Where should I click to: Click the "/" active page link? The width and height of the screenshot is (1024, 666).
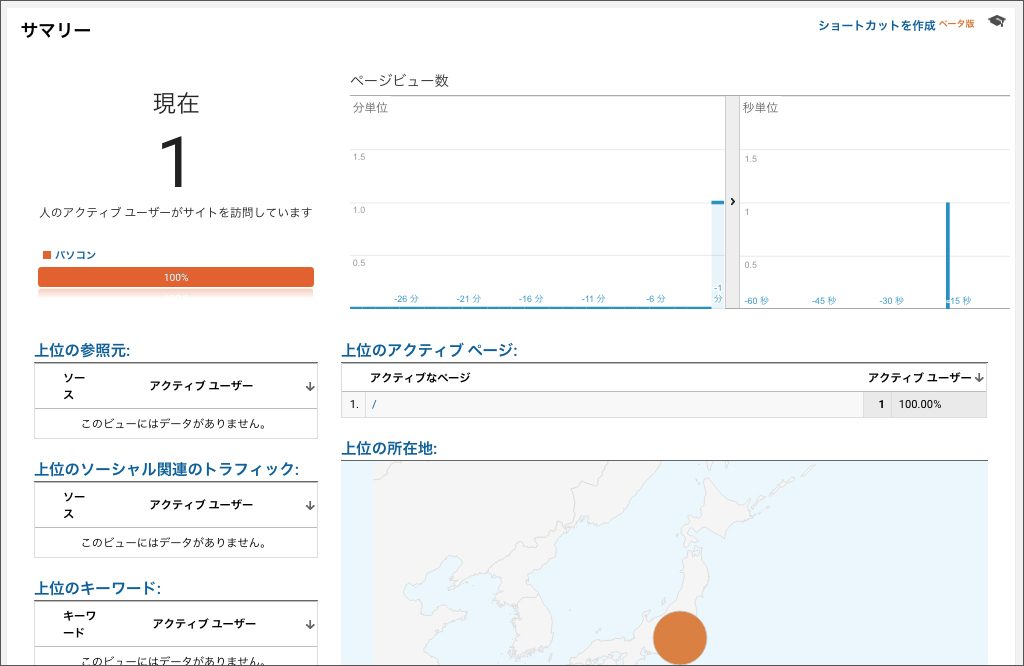(374, 404)
